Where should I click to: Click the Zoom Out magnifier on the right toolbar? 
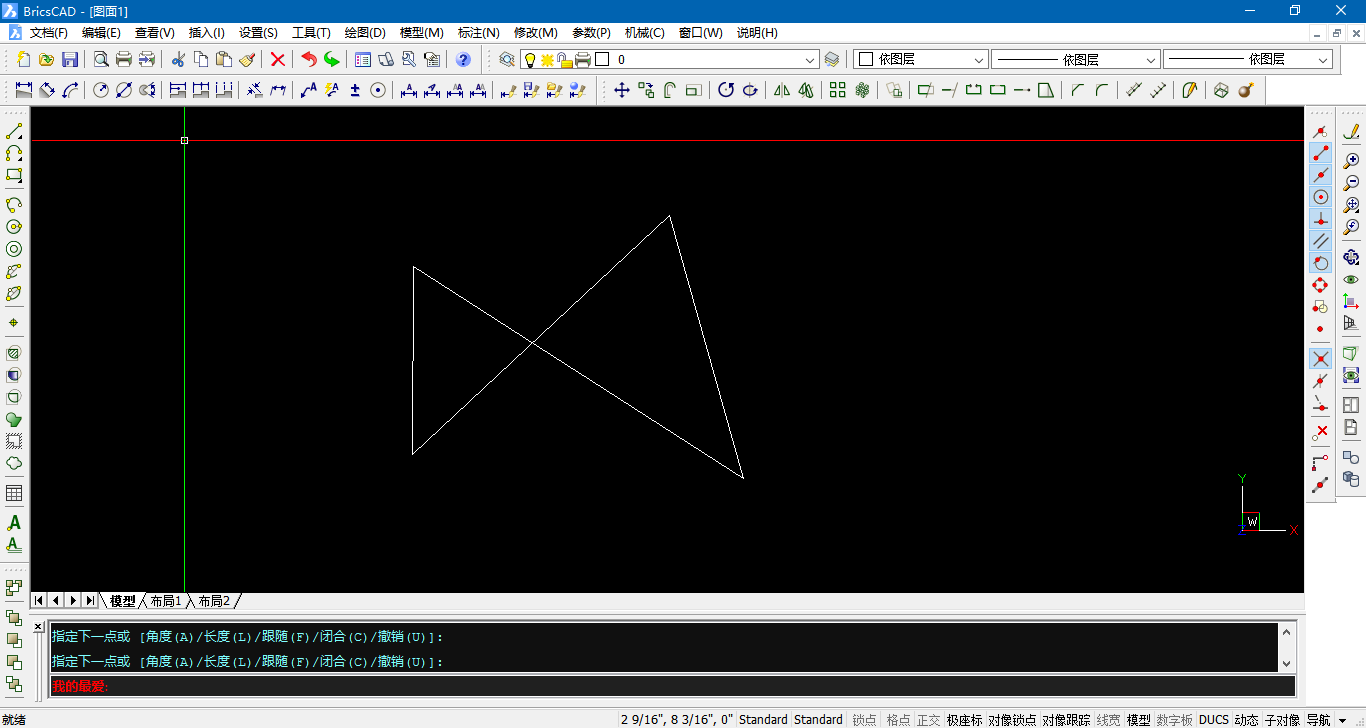[1351, 183]
